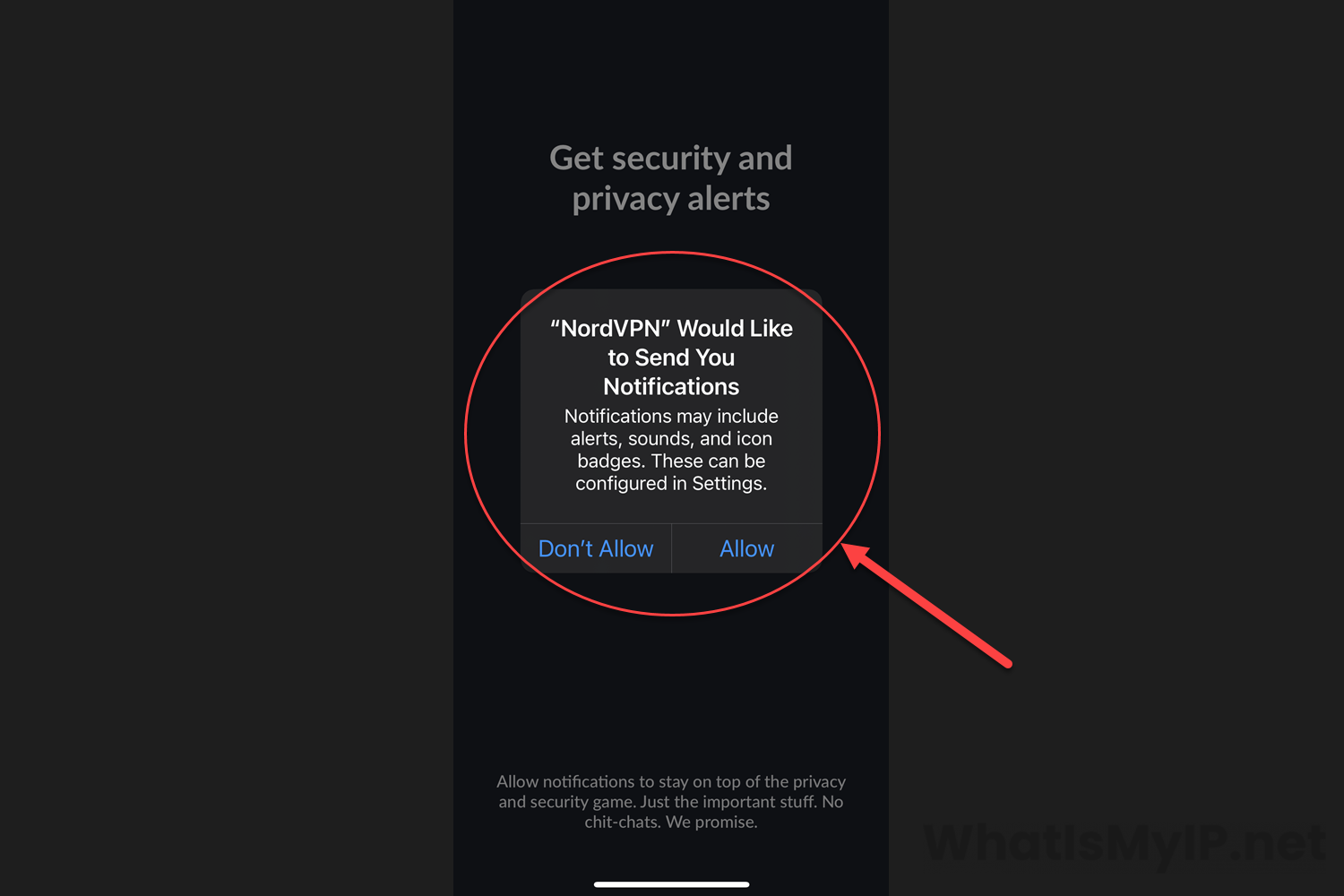Click the "privacy alerts" heading line
This screenshot has height=896, width=1344.
(x=671, y=199)
